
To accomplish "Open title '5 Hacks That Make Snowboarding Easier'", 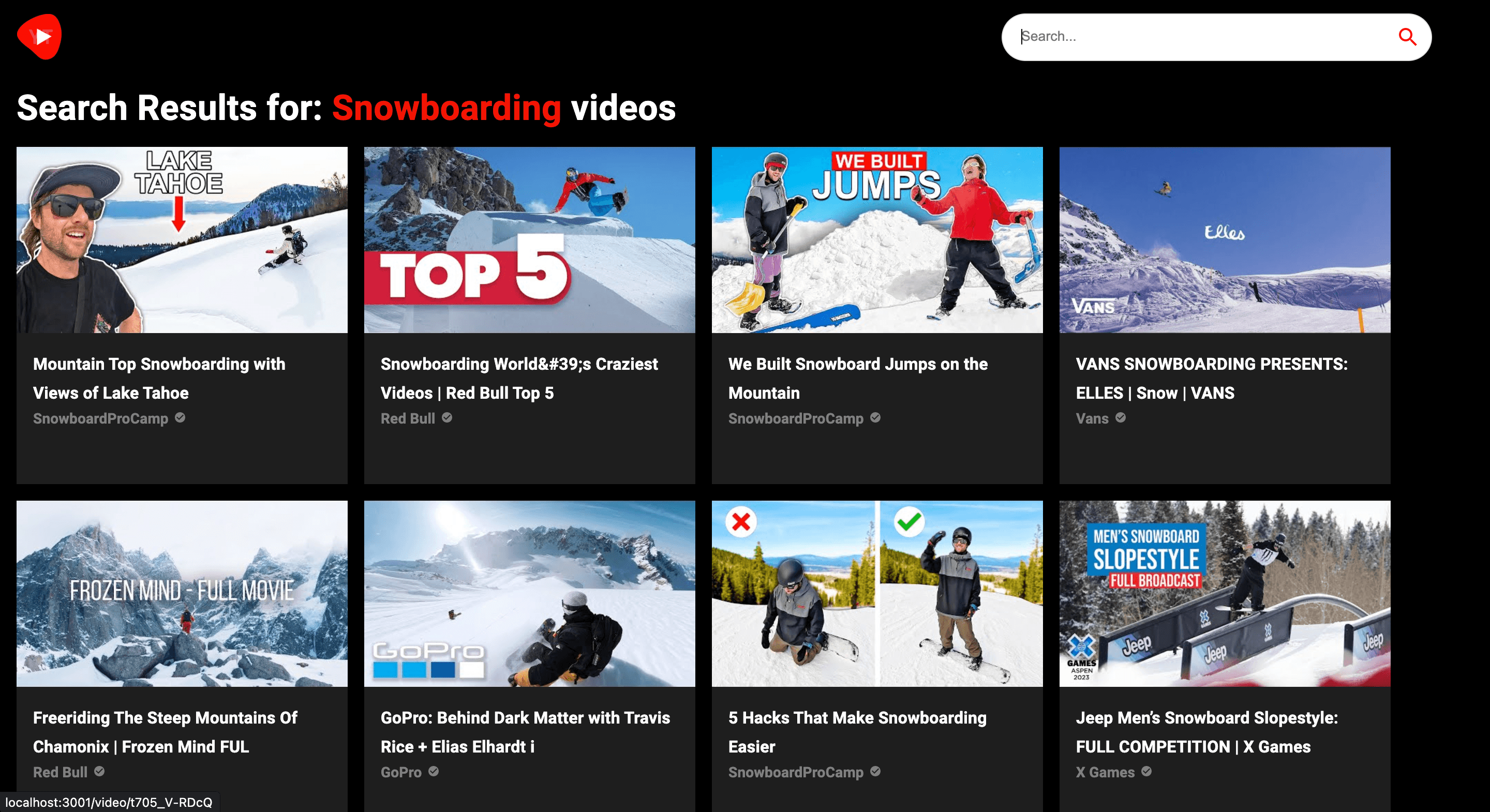I will [857, 732].
